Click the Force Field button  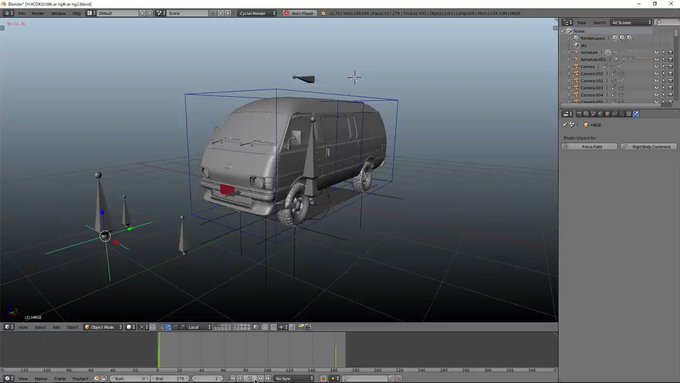[590, 147]
